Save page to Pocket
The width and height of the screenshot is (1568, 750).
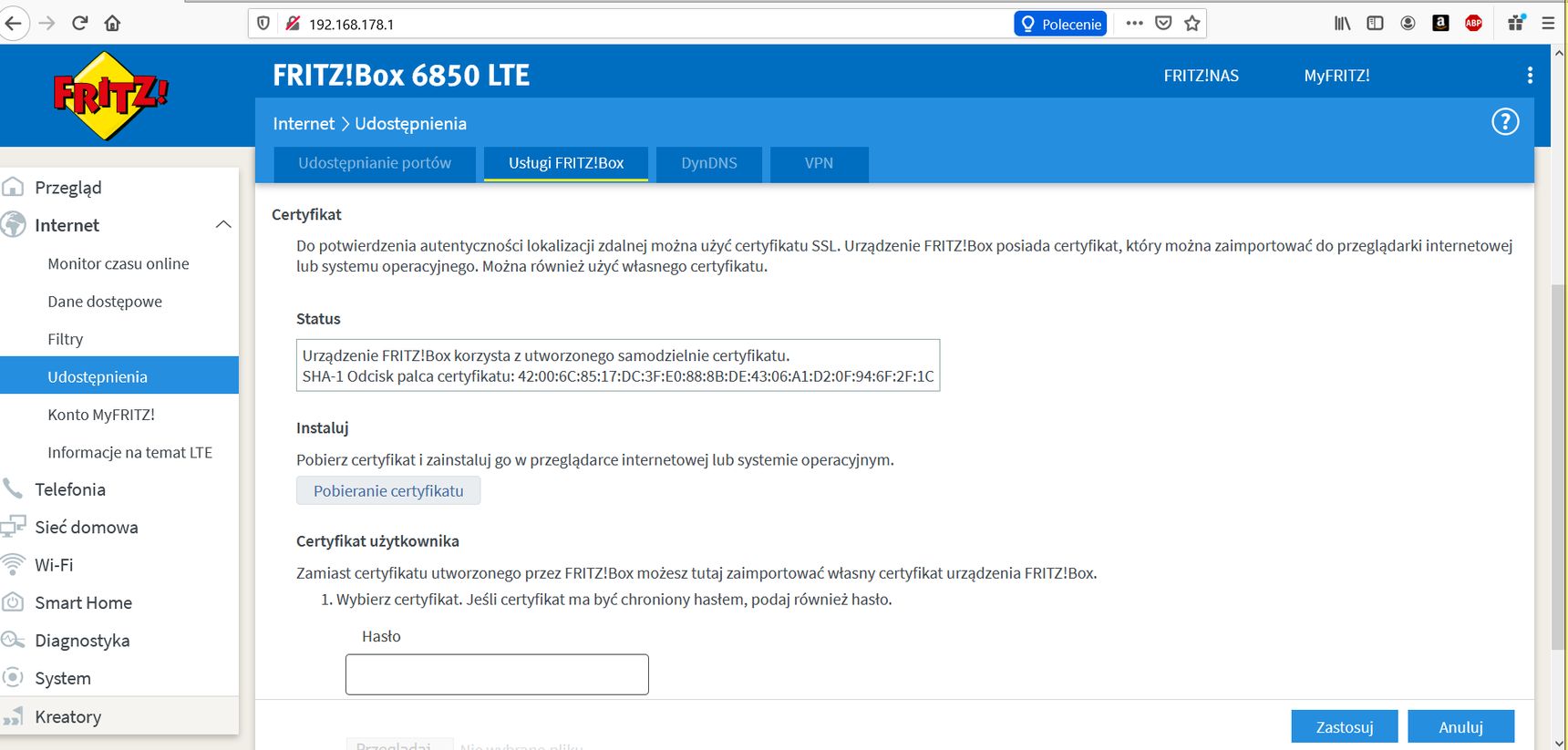point(1163,24)
